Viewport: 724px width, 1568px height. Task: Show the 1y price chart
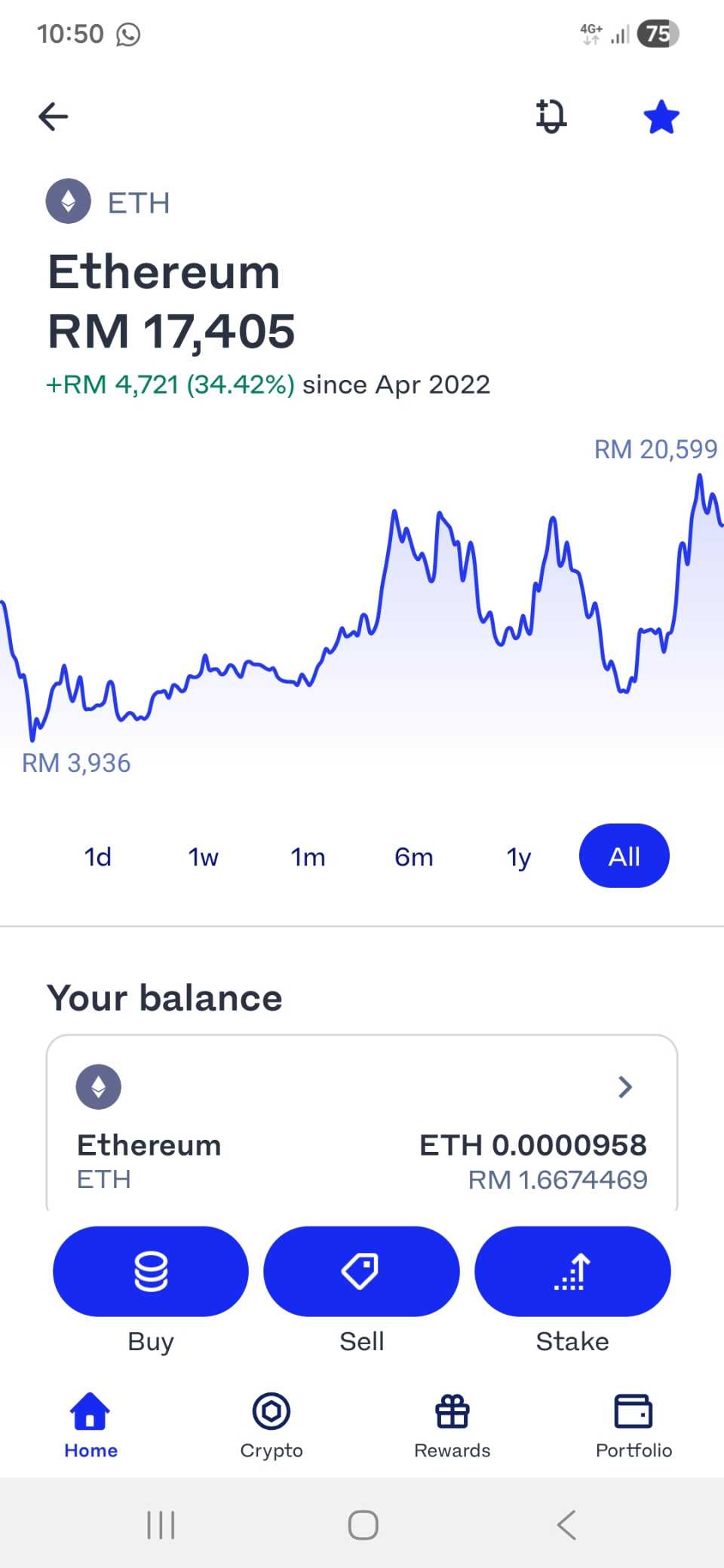click(519, 856)
